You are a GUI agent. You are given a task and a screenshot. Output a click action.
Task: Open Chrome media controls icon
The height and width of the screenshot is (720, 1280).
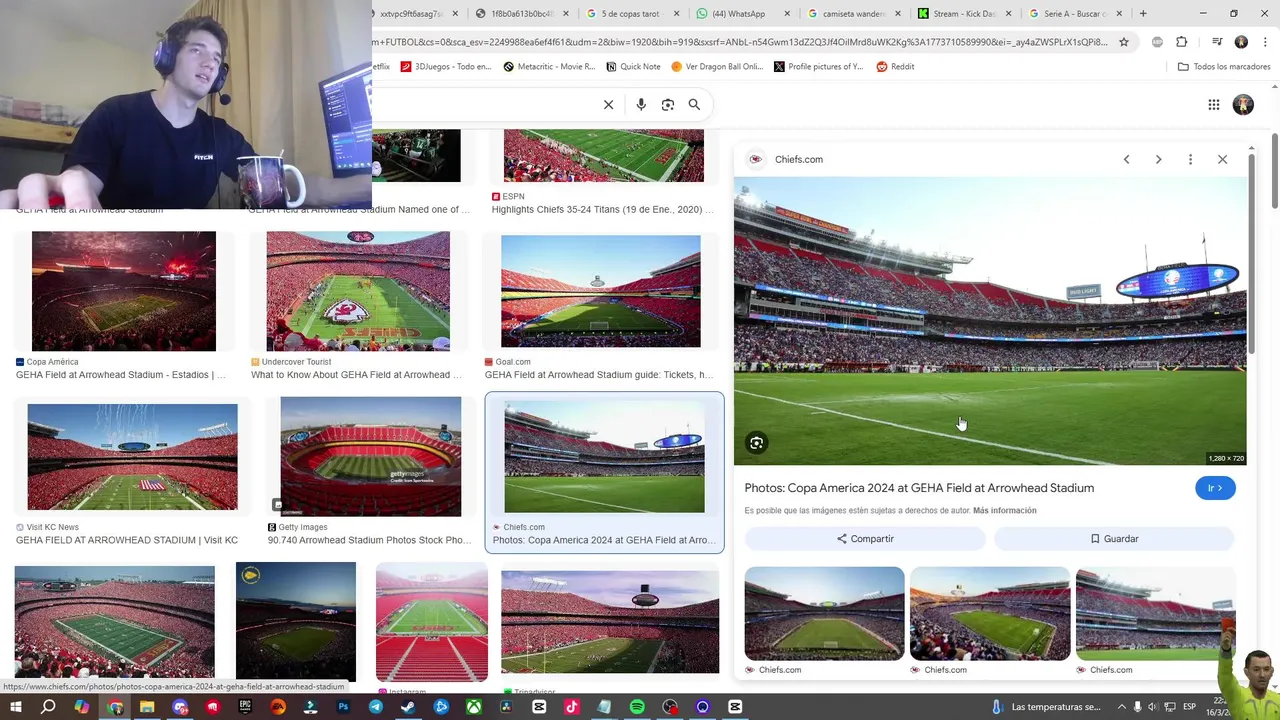(1217, 42)
